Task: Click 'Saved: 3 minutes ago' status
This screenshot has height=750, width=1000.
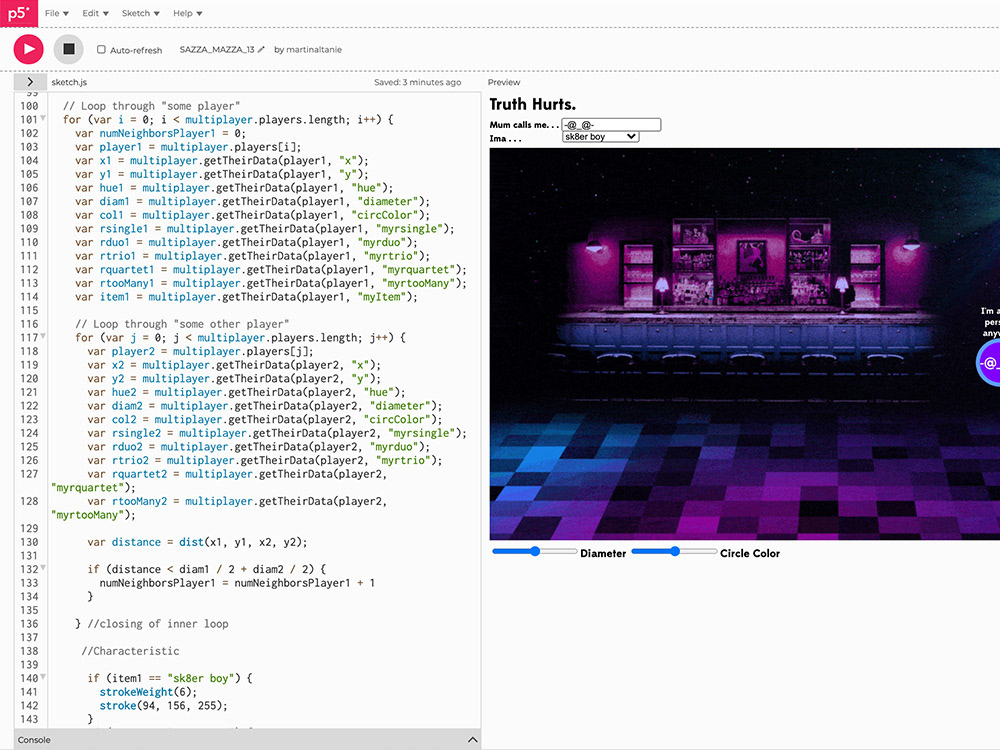Action: [x=417, y=82]
